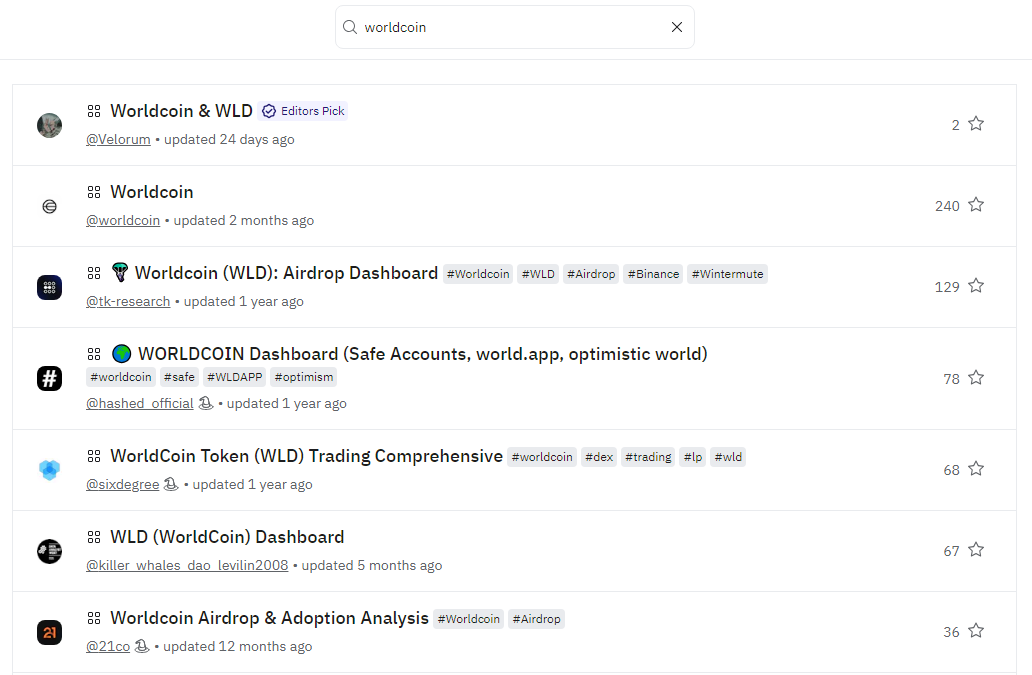This screenshot has width=1032, height=675.
Task: Click the tk-research avatar icon
Action: pos(49,288)
